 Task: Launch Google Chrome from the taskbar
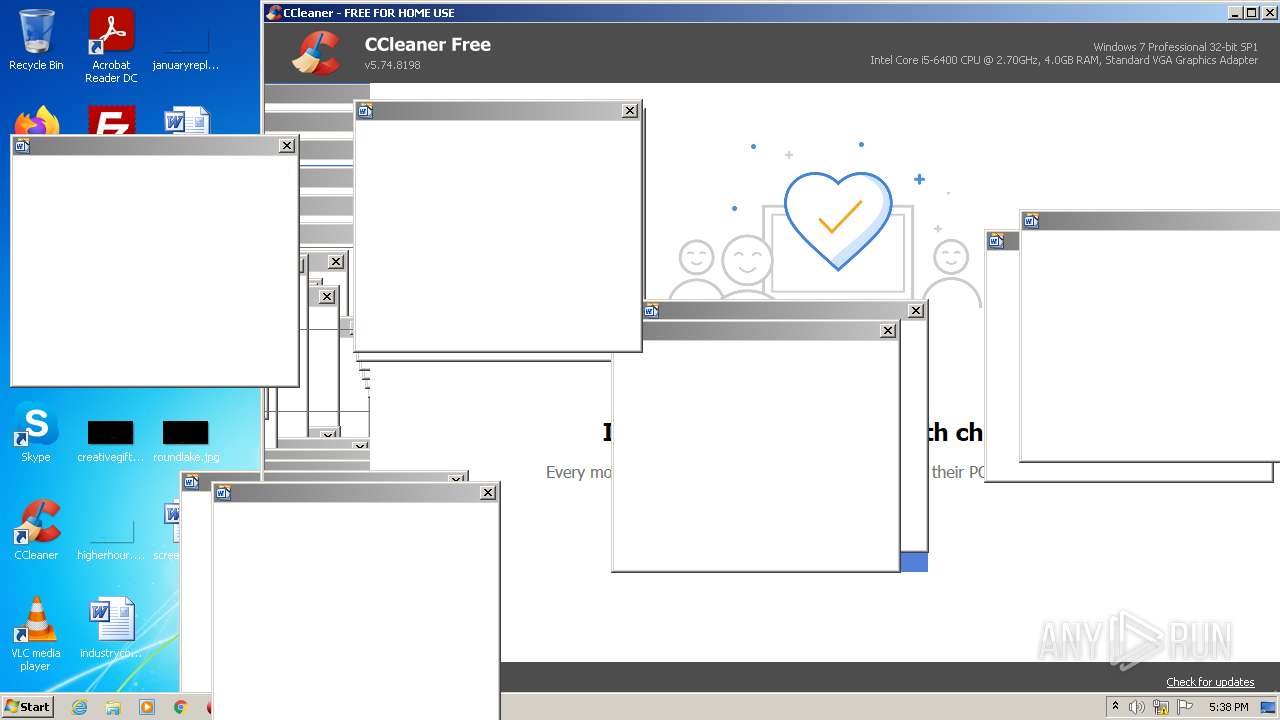click(181, 707)
